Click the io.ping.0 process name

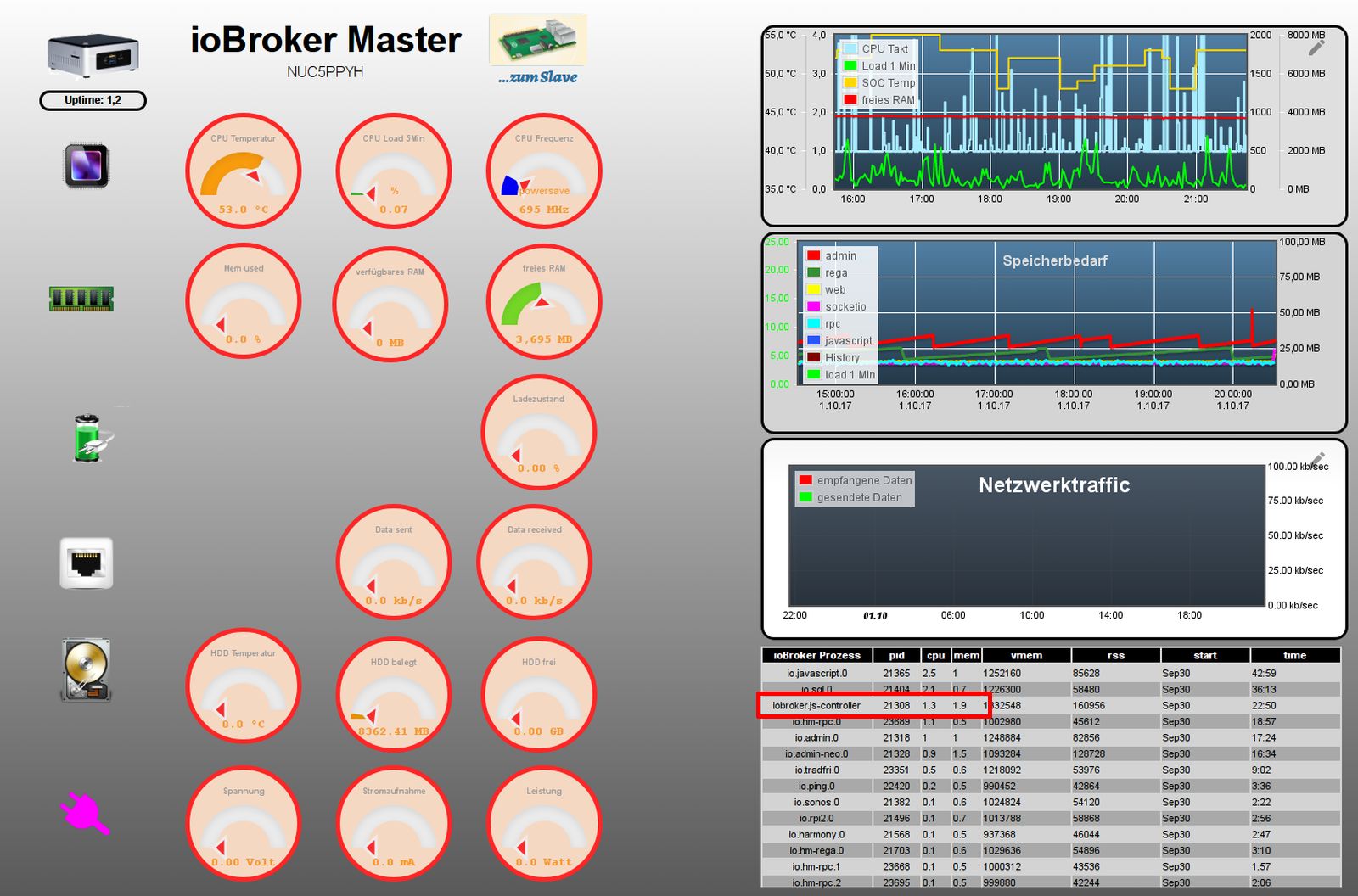click(816, 786)
